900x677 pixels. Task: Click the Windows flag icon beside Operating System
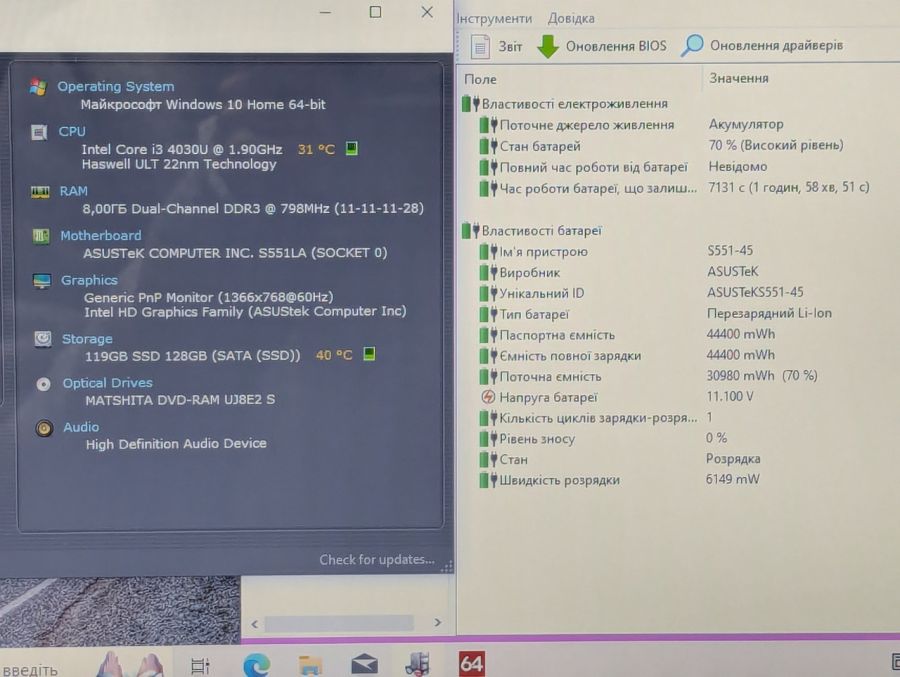[38, 87]
